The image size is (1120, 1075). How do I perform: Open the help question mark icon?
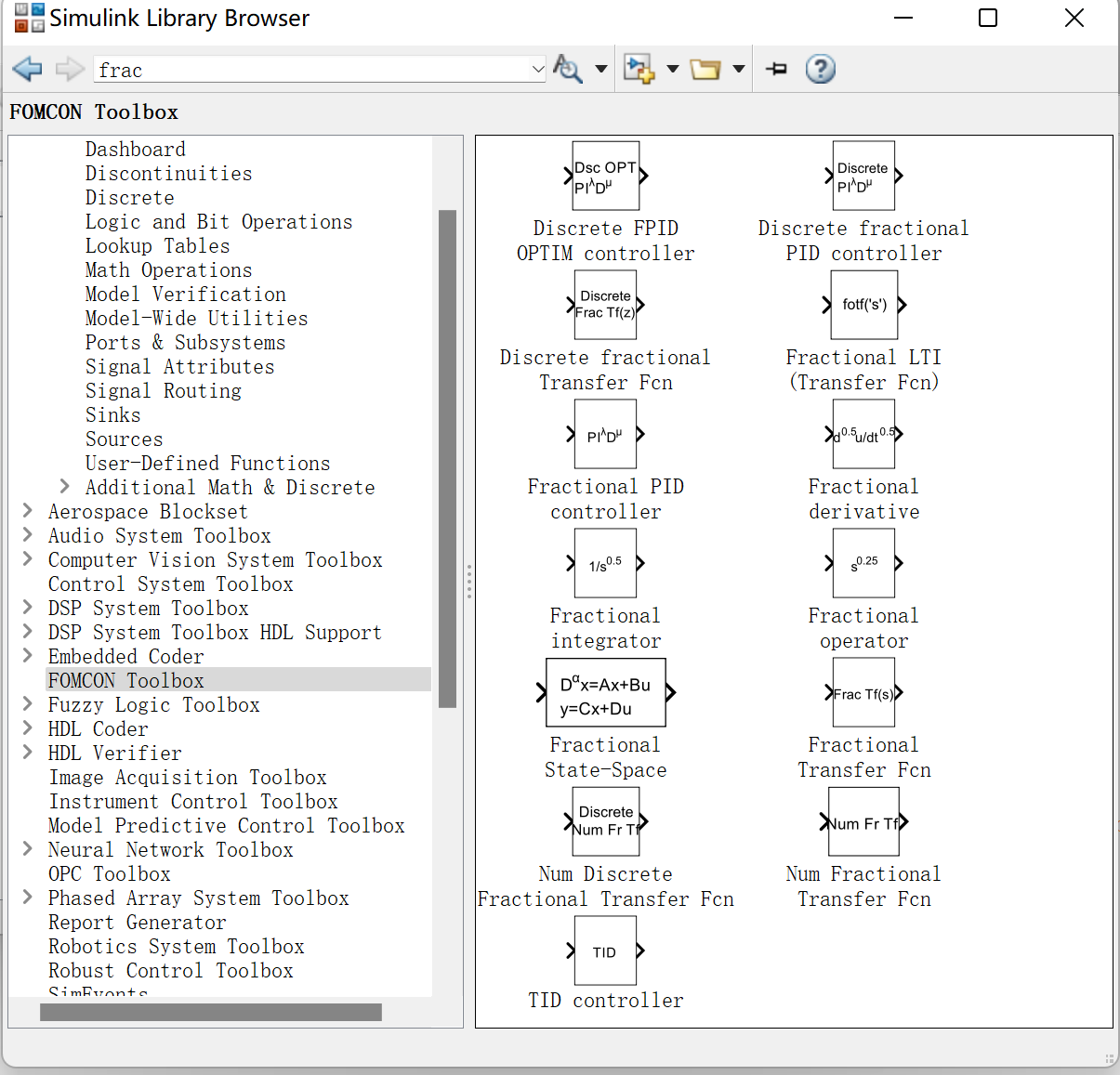(x=820, y=69)
